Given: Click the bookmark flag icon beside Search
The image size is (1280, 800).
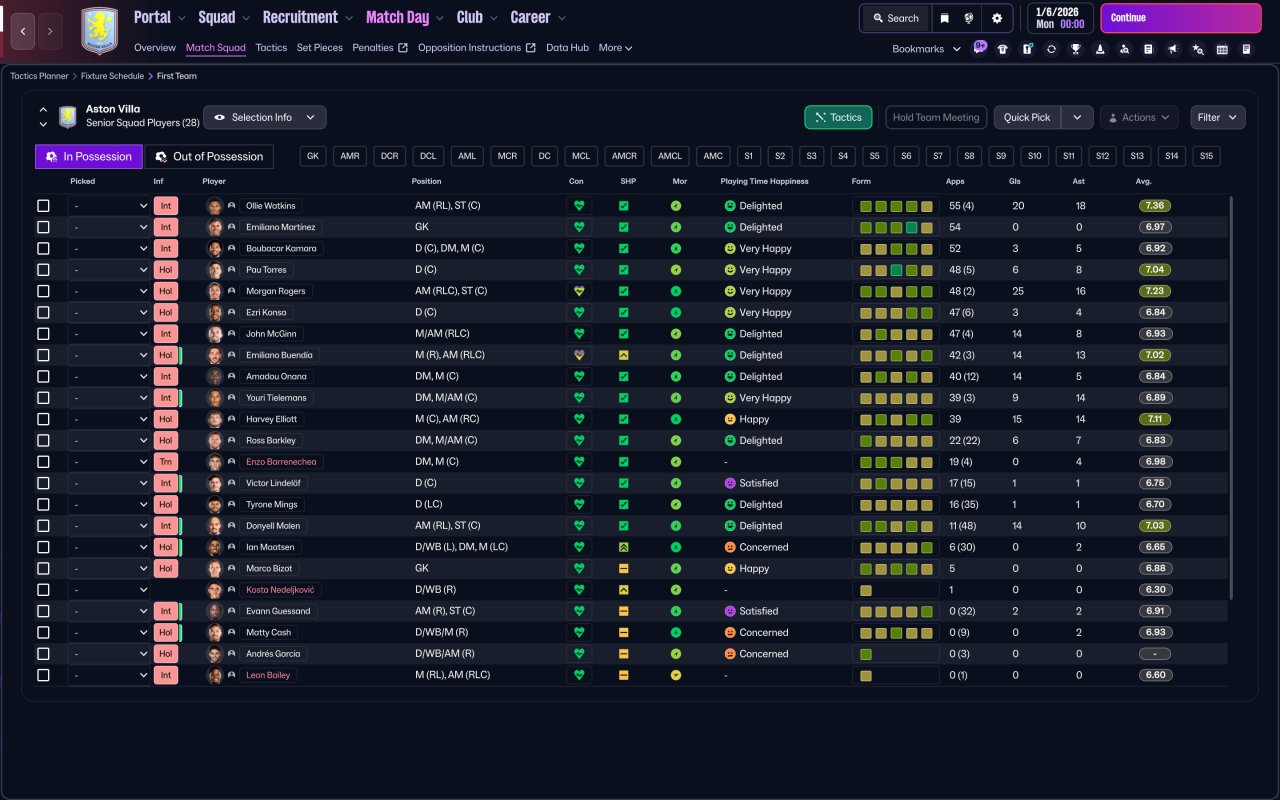Looking at the screenshot, I should tap(944, 18).
